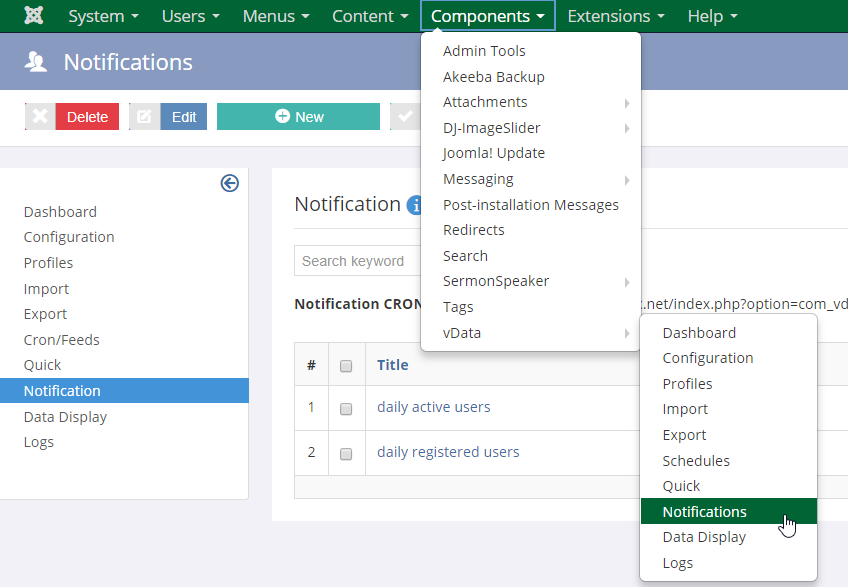Toggle the select-all checkbox in table header
The image size is (848, 587).
coord(346,366)
